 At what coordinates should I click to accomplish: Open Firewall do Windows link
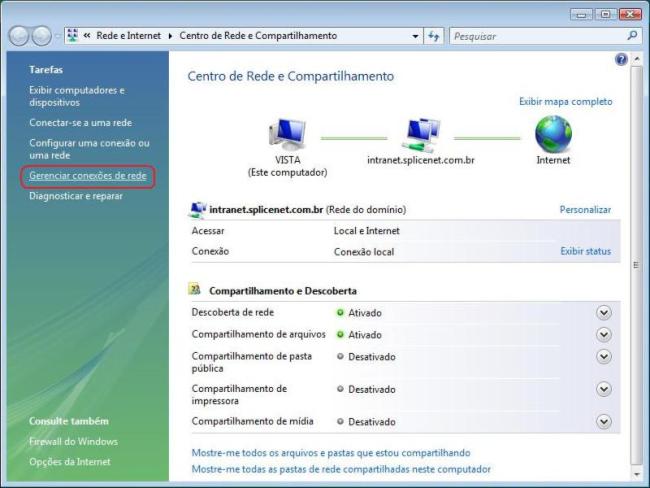pos(73,442)
